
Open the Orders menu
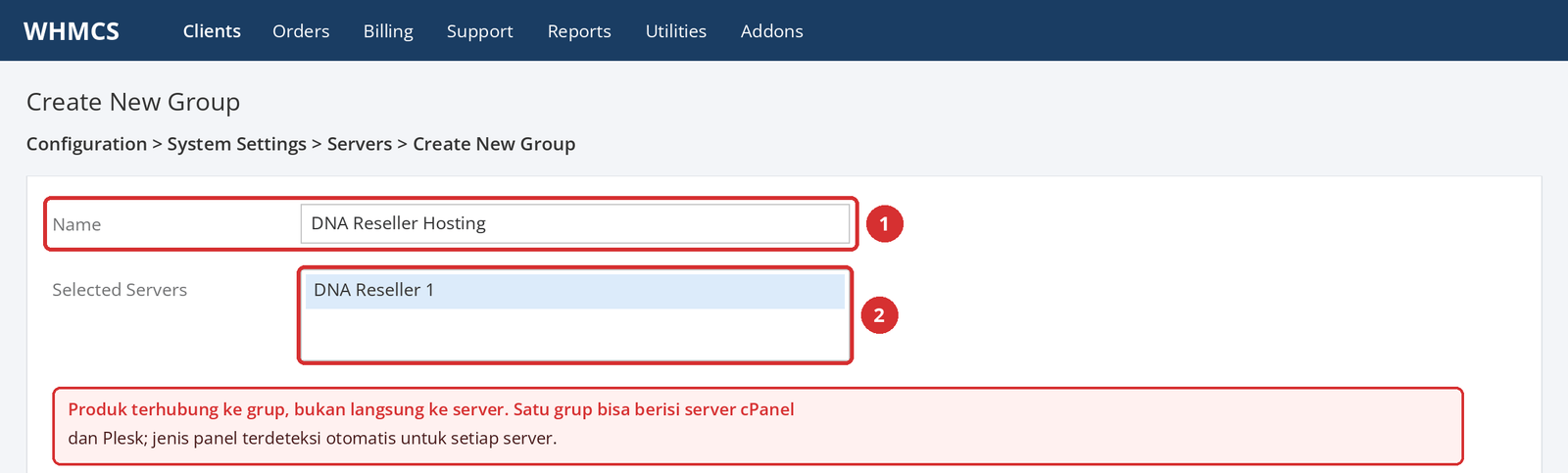(301, 31)
